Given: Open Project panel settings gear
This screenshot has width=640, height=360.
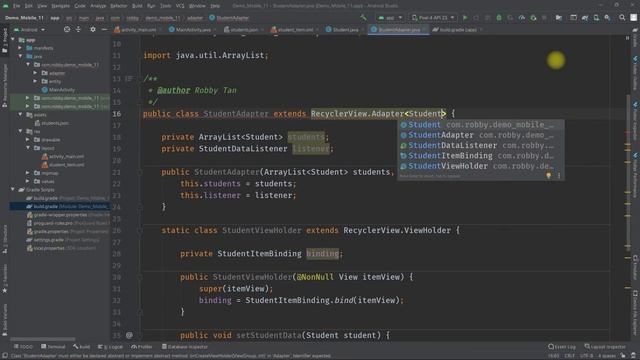Looking at the screenshot, I should pos(93,29).
